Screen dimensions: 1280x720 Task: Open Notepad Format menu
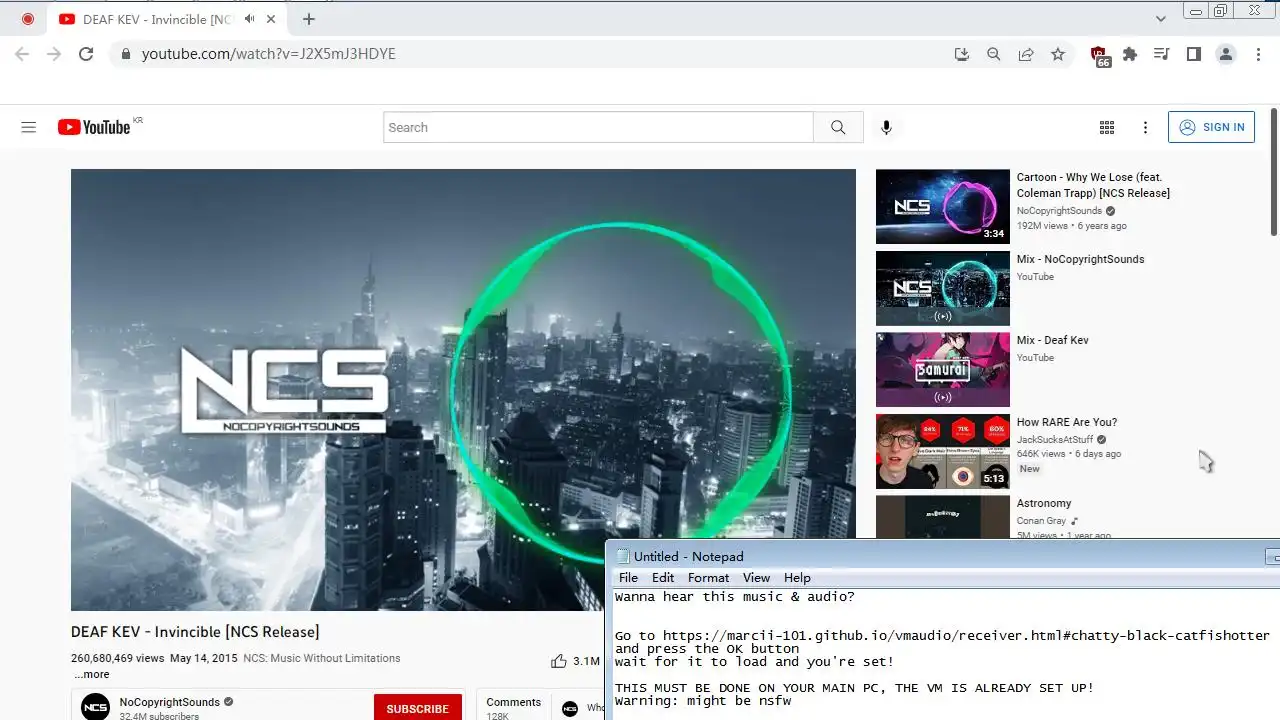click(x=708, y=578)
